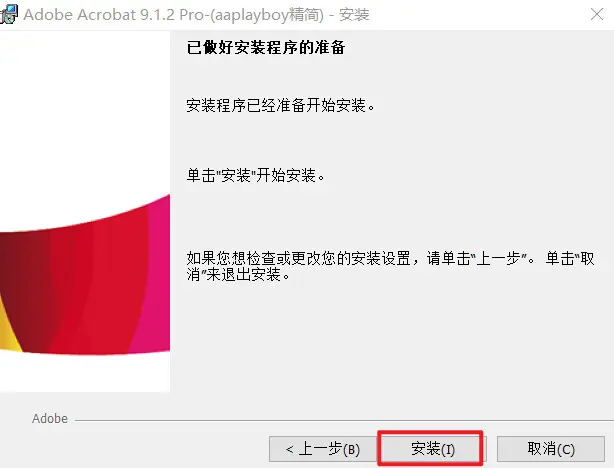This screenshot has height=468, width=614.
Task: Click the text 消"来退出安装 on the last line
Action: pyautogui.click(x=238, y=275)
